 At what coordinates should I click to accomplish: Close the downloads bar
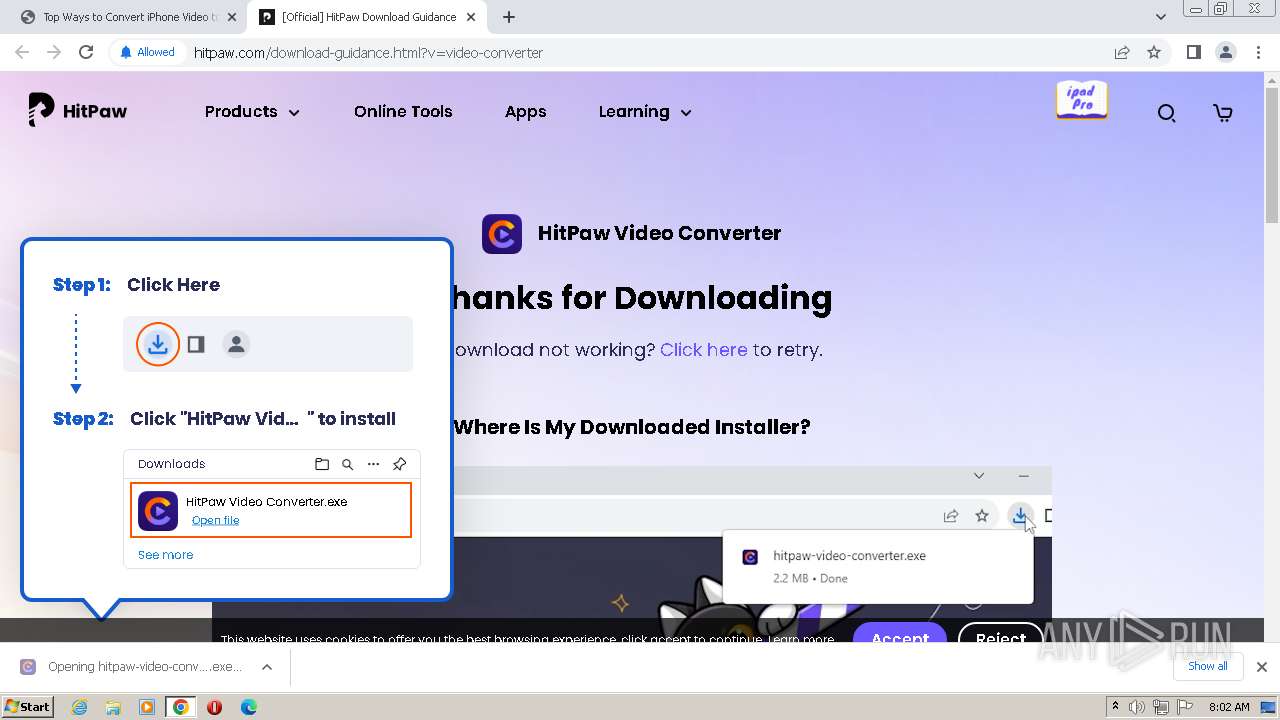(1262, 667)
